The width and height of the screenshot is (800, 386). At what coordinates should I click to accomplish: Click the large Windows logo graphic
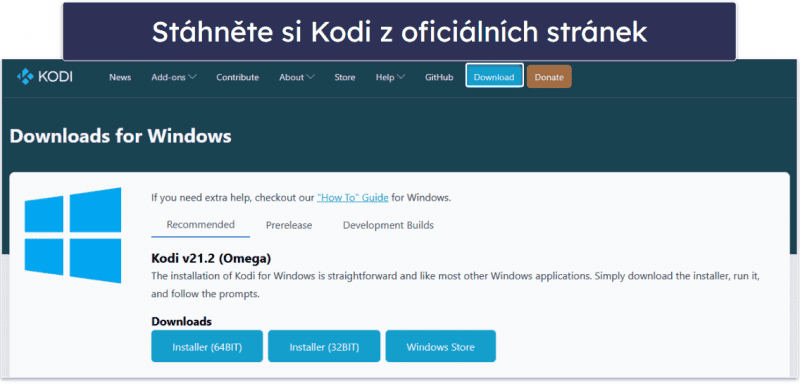click(x=73, y=235)
